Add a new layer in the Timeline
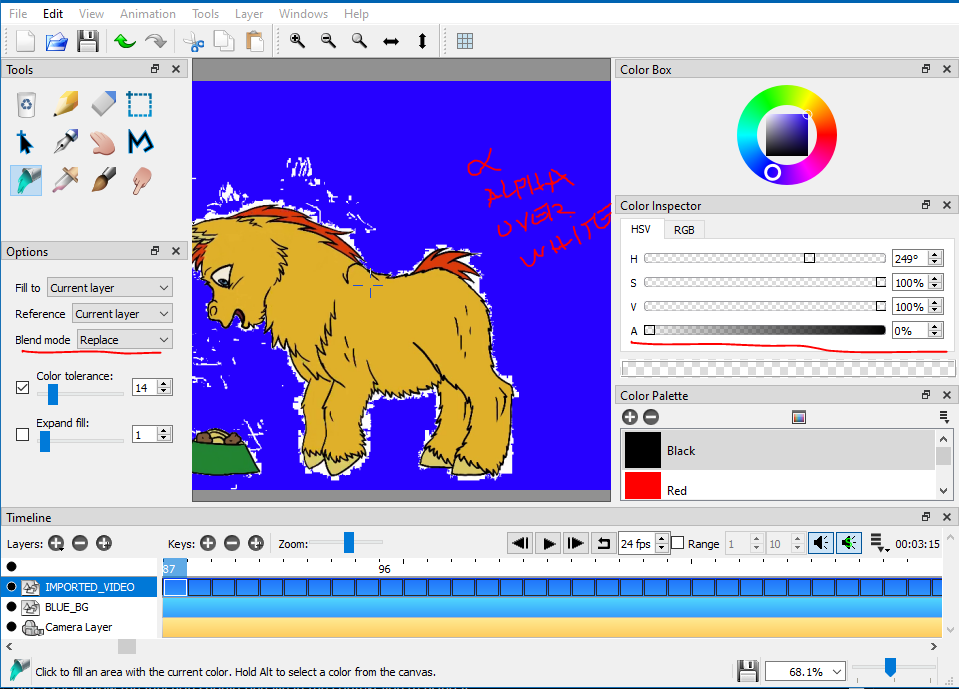 click(x=56, y=543)
